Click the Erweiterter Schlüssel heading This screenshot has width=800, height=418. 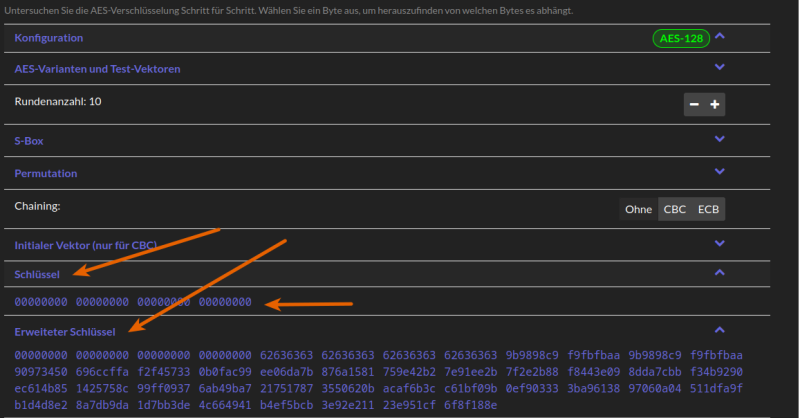pos(65,332)
